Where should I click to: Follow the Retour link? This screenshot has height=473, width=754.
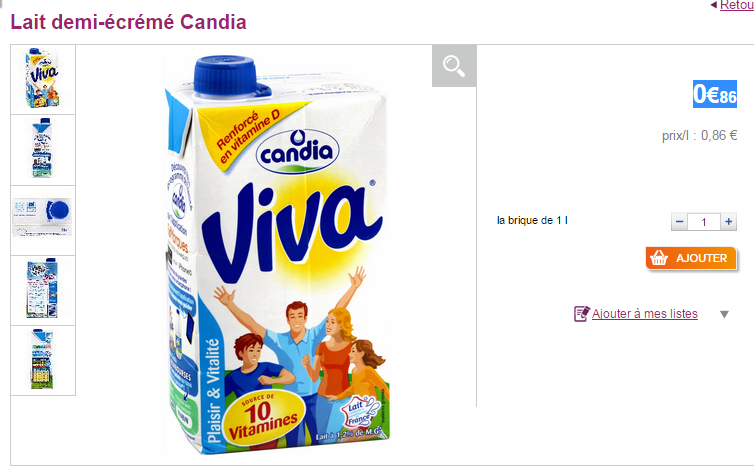(737, 5)
